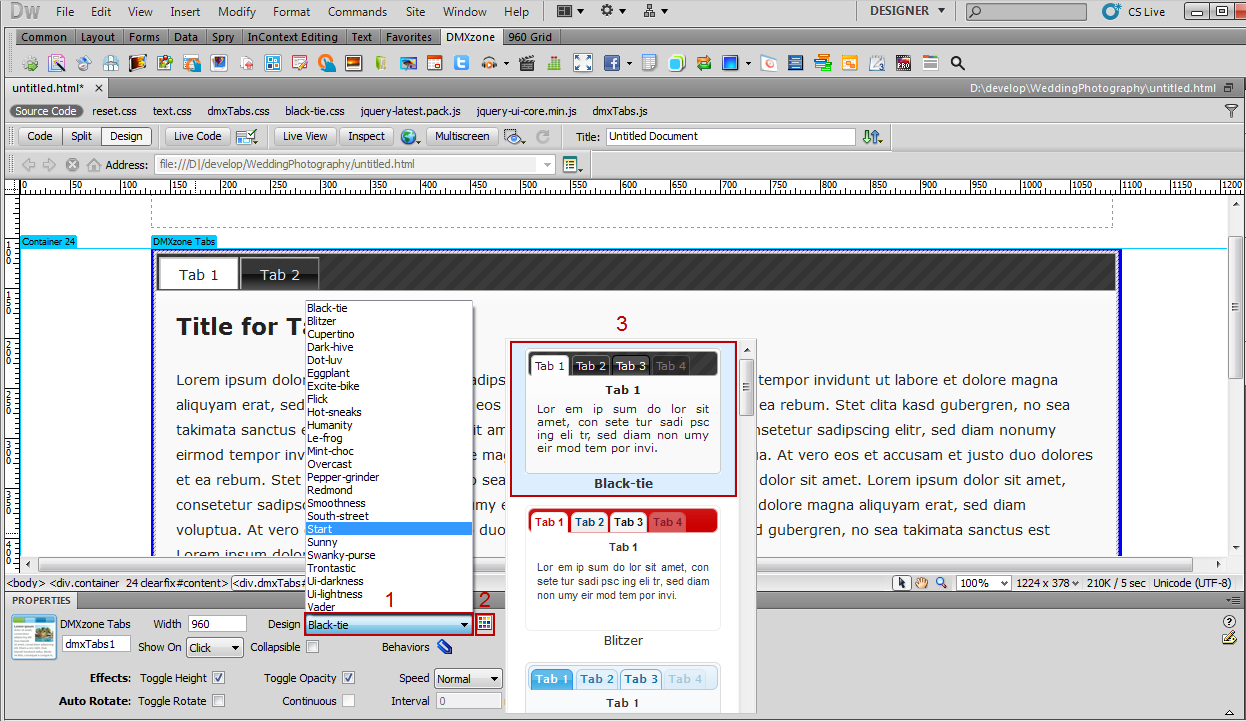The image size is (1246, 721).
Task: Click the refresh design view icon
Action: [x=543, y=136]
